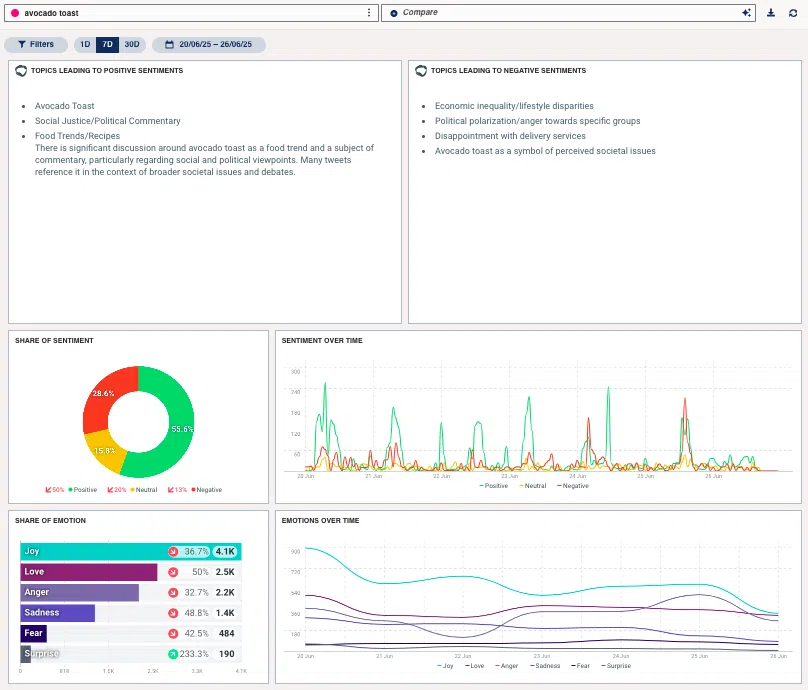Hide the Joy line via Emotions Over Time legend
The image size is (808, 690).
point(446,665)
